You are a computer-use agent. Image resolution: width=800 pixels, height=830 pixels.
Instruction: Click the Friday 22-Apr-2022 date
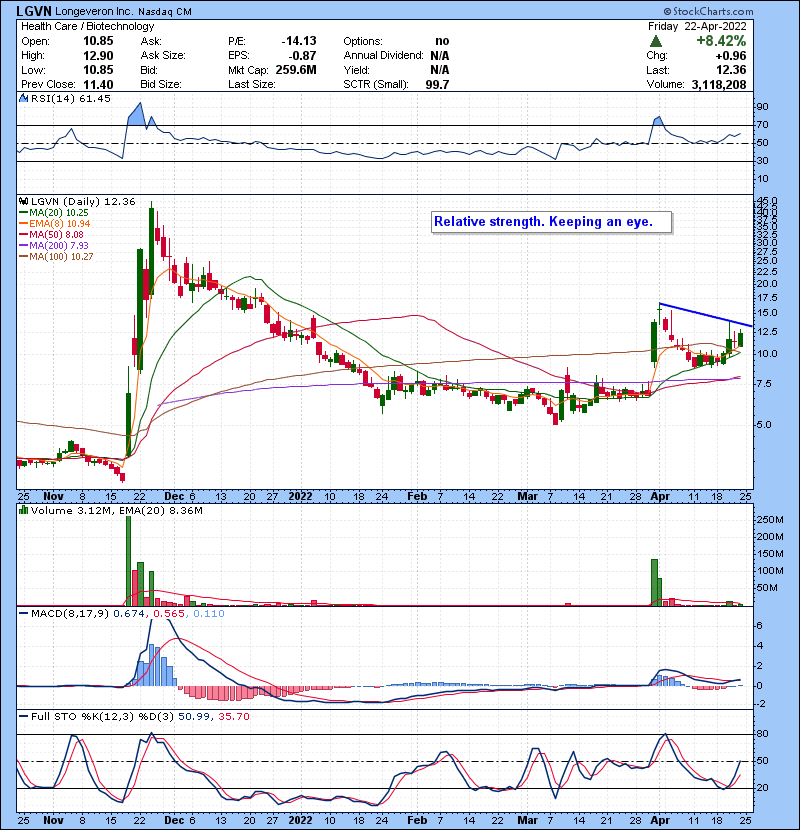[697, 26]
